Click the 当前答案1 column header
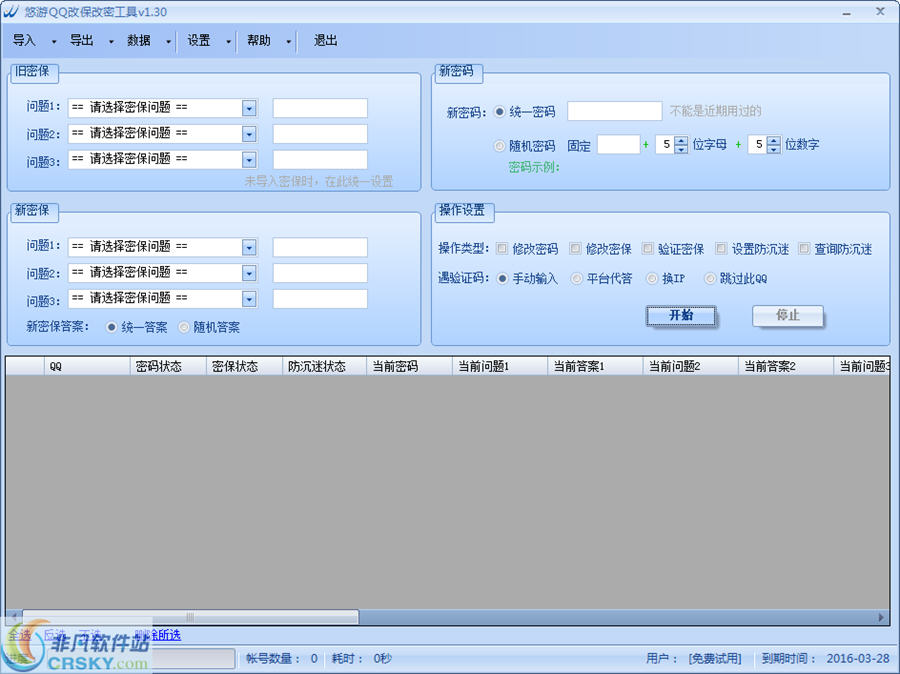This screenshot has width=900, height=674. [x=595, y=366]
